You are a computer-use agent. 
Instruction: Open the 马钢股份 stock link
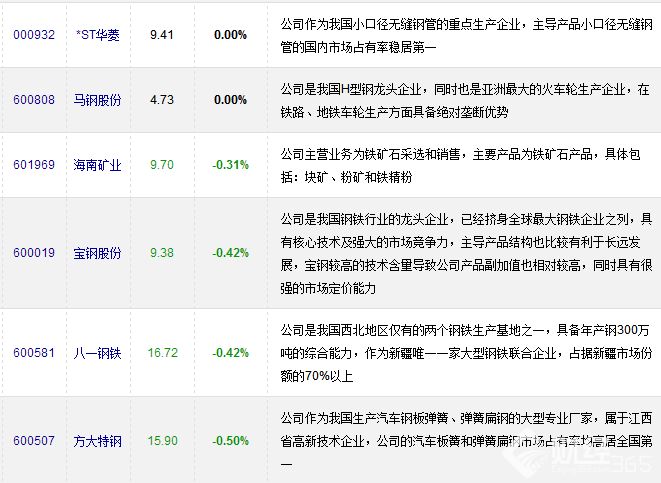[x=97, y=100]
